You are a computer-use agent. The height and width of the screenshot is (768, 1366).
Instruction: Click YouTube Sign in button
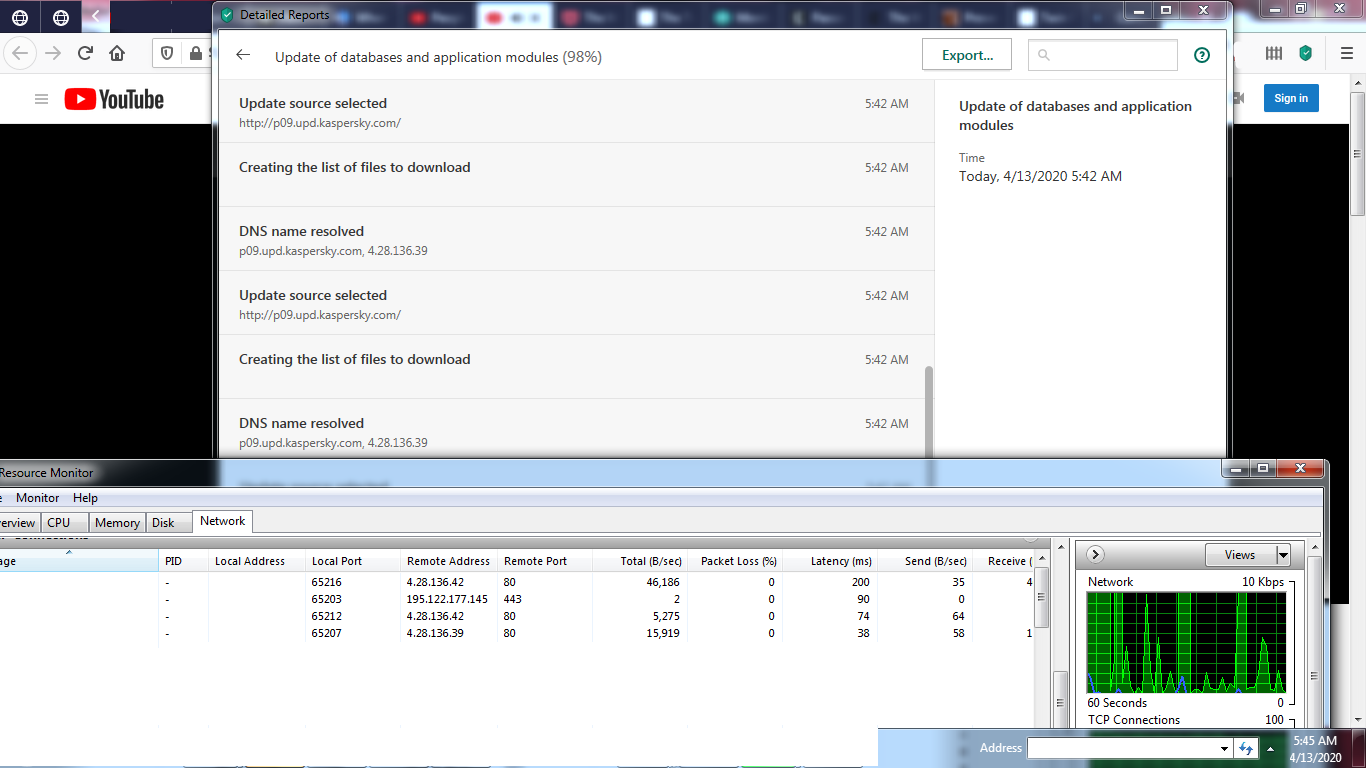click(1291, 98)
